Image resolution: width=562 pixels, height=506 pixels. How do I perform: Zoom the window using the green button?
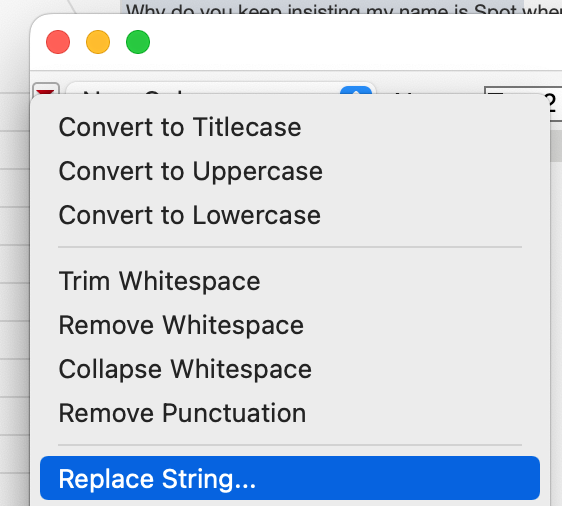pyautogui.click(x=138, y=42)
